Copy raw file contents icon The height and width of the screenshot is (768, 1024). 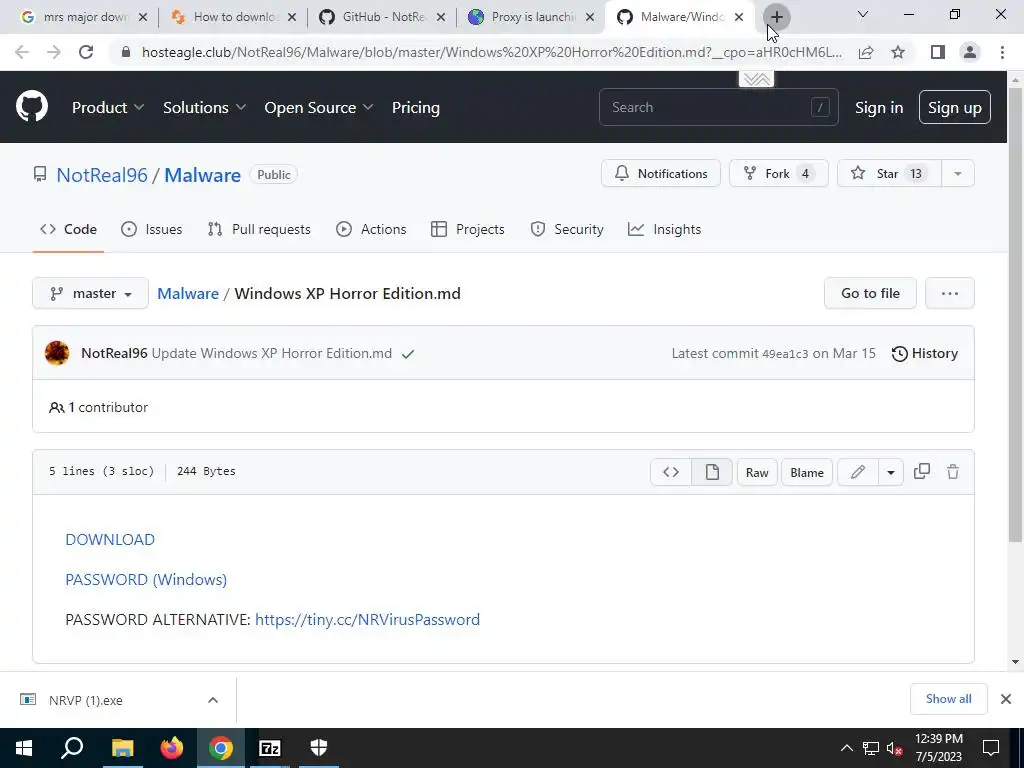point(921,472)
